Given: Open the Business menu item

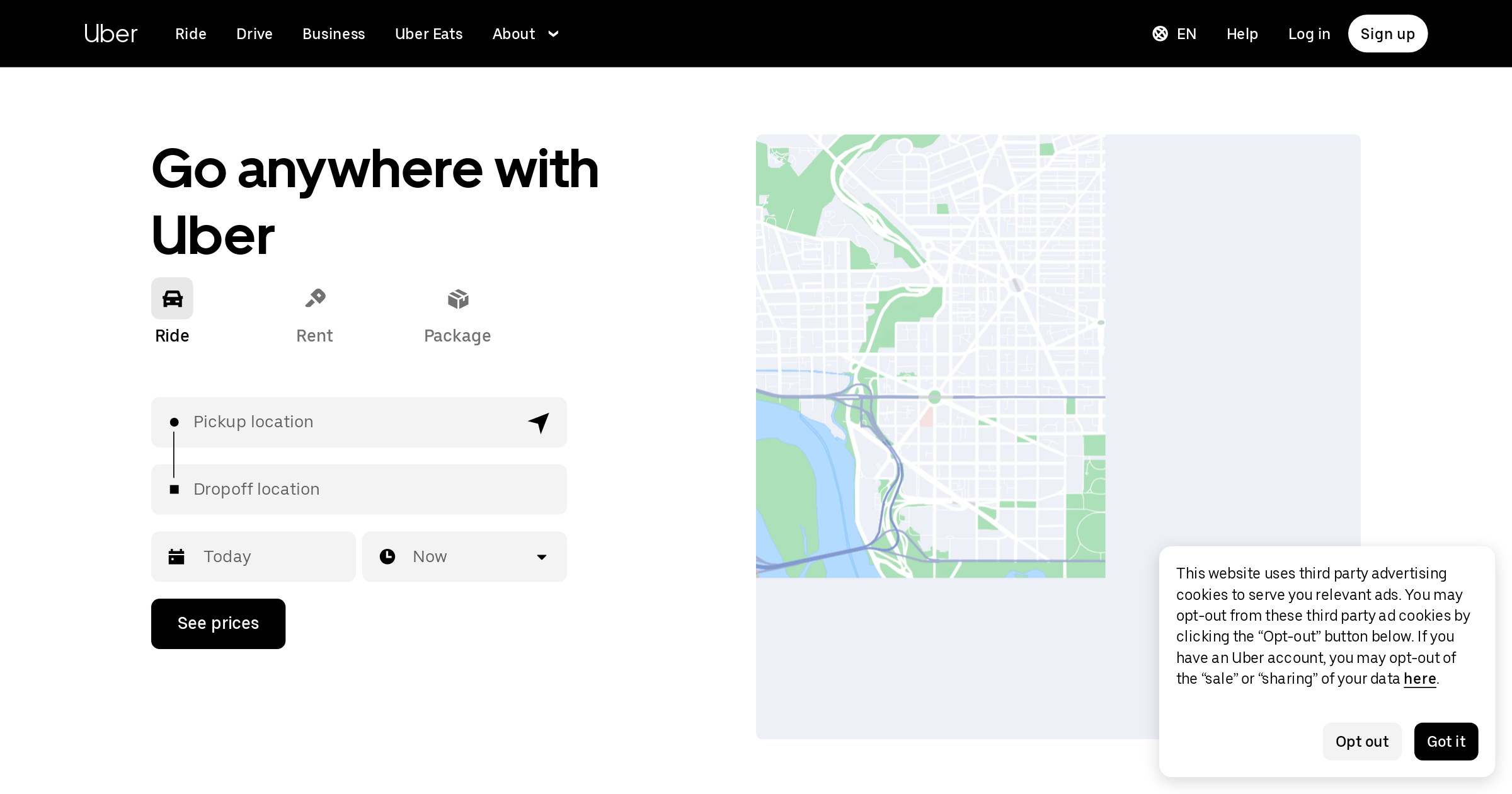Looking at the screenshot, I should (334, 34).
